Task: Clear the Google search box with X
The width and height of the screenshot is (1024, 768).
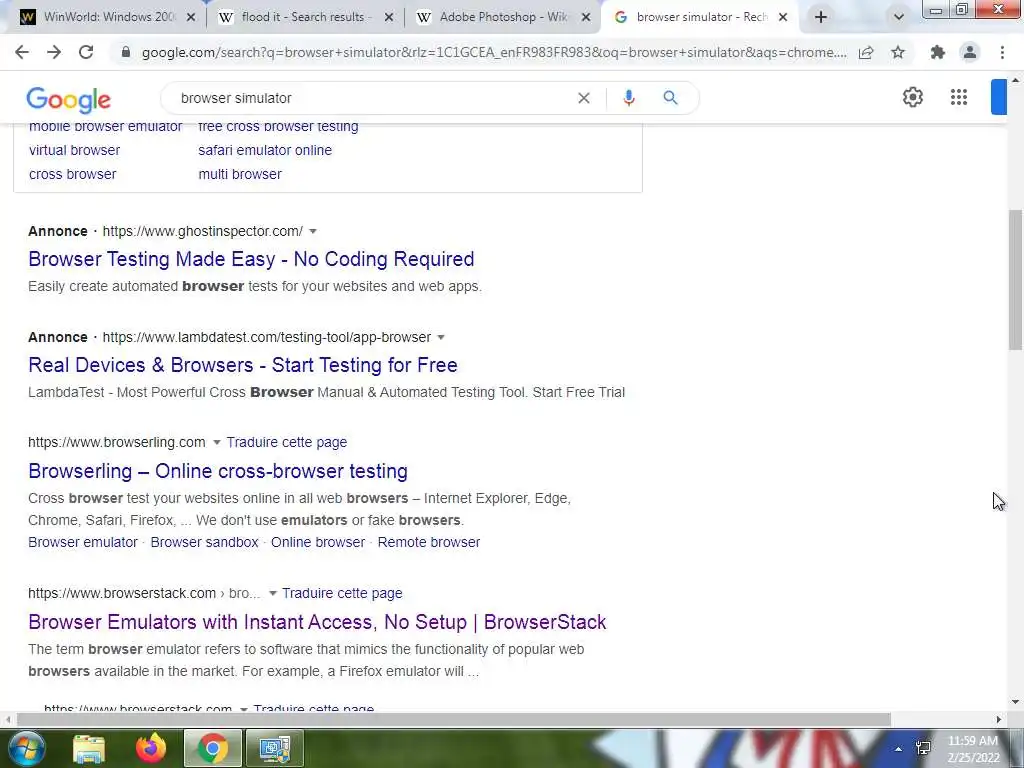Action: point(584,98)
